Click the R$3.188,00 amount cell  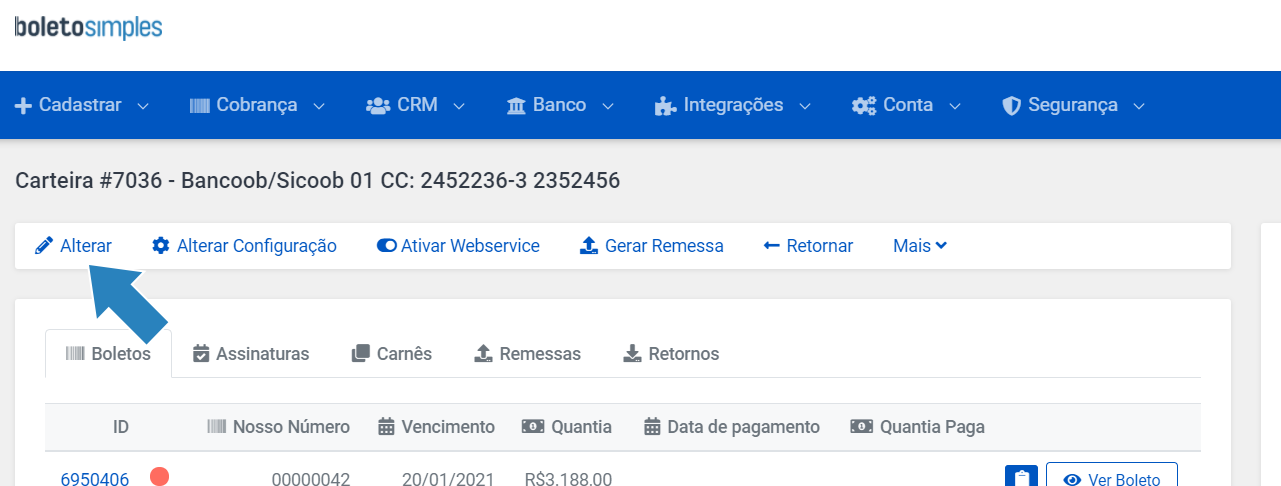[568, 479]
